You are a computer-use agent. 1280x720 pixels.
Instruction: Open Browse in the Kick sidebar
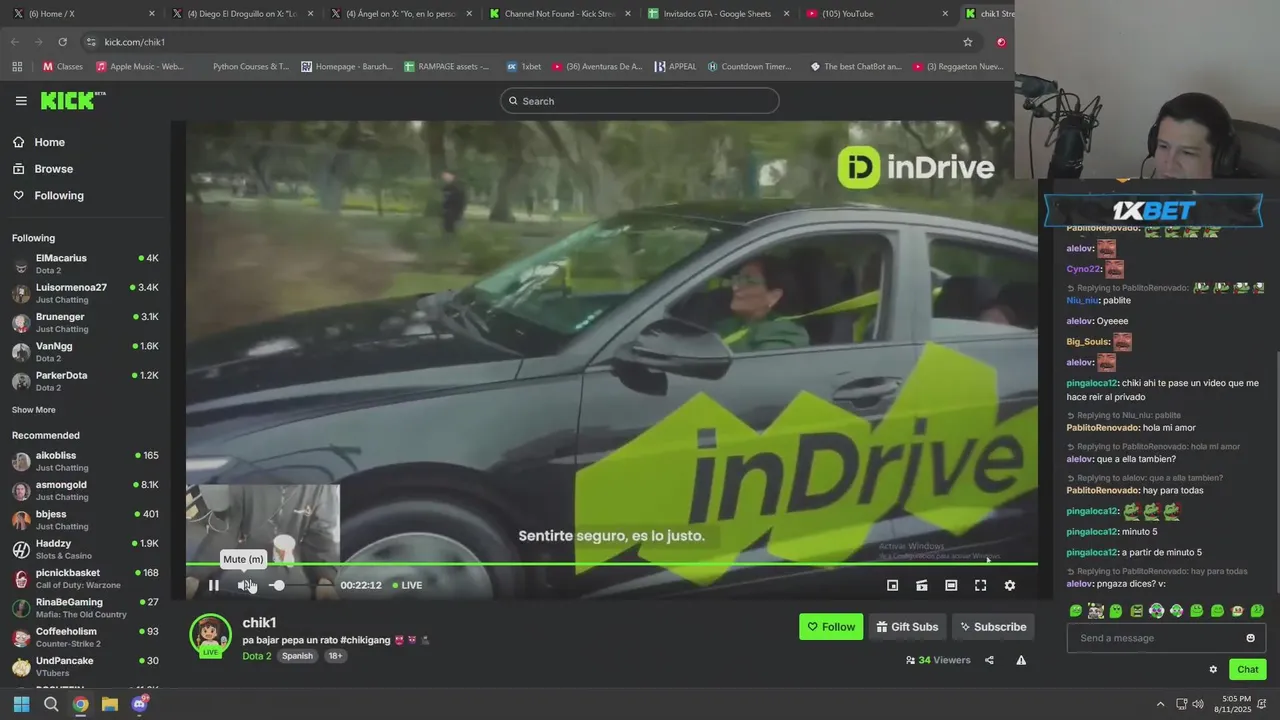pos(54,169)
